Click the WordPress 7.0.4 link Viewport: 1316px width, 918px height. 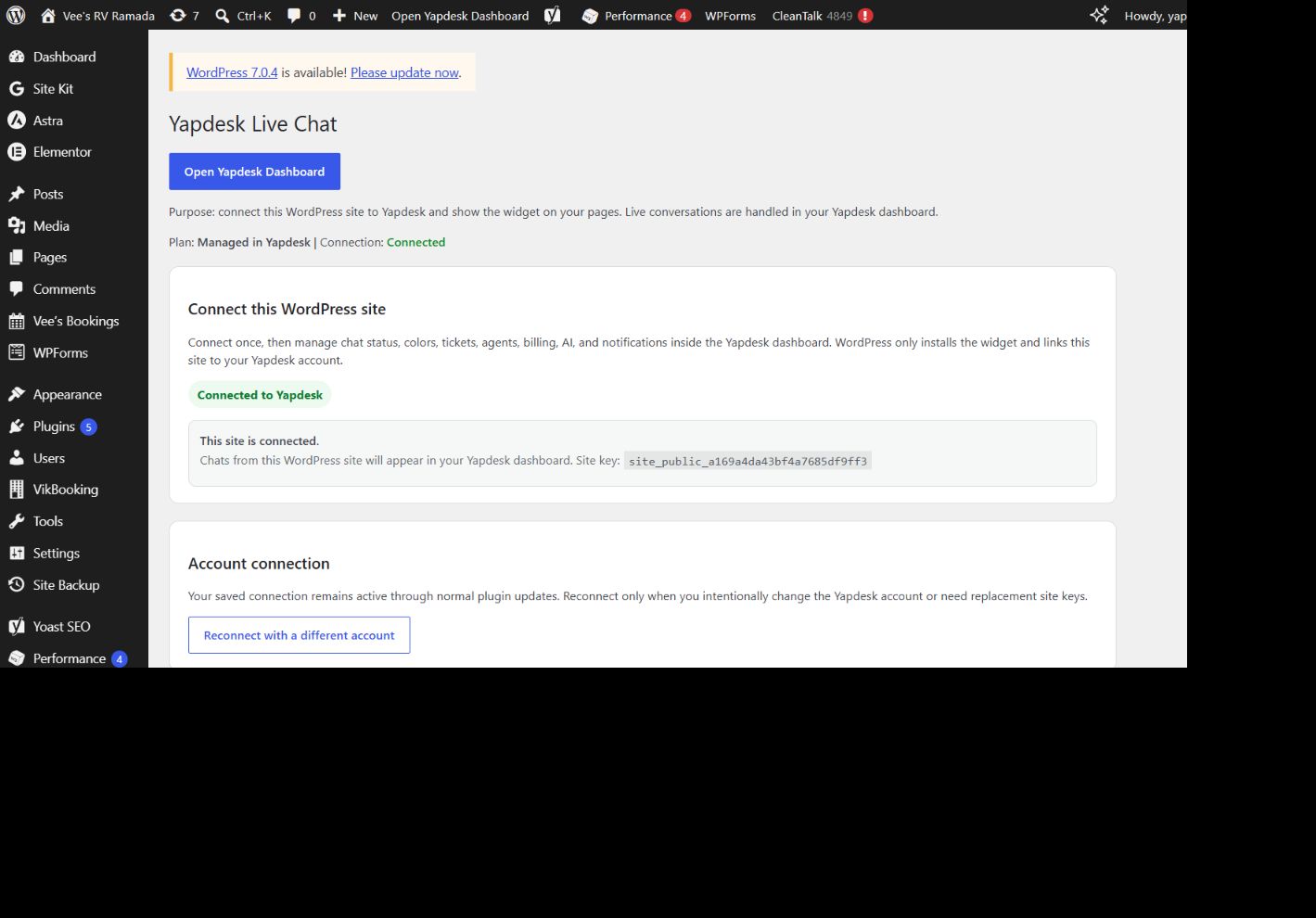click(232, 72)
